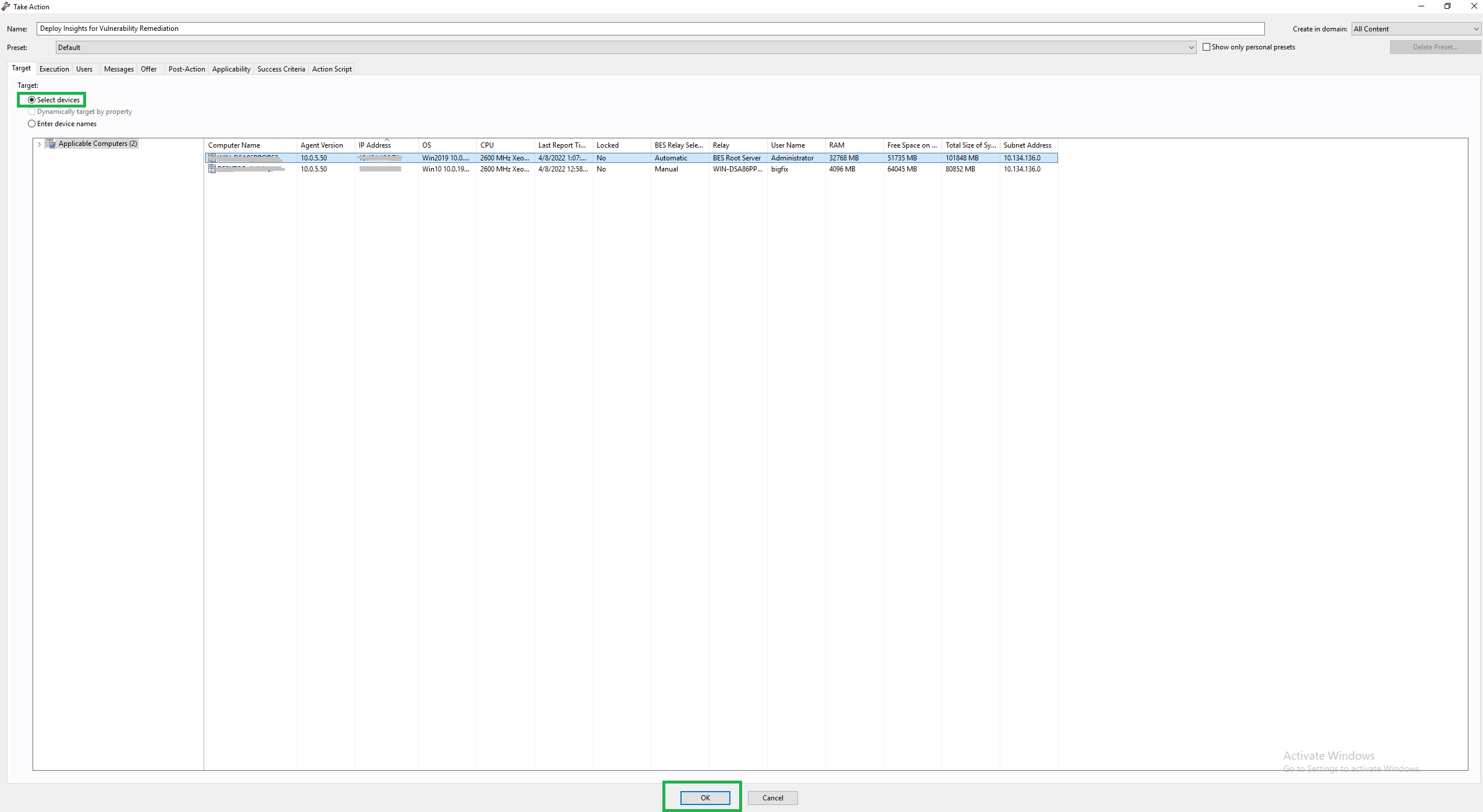Open the Create in domain dropdown

click(1475, 29)
